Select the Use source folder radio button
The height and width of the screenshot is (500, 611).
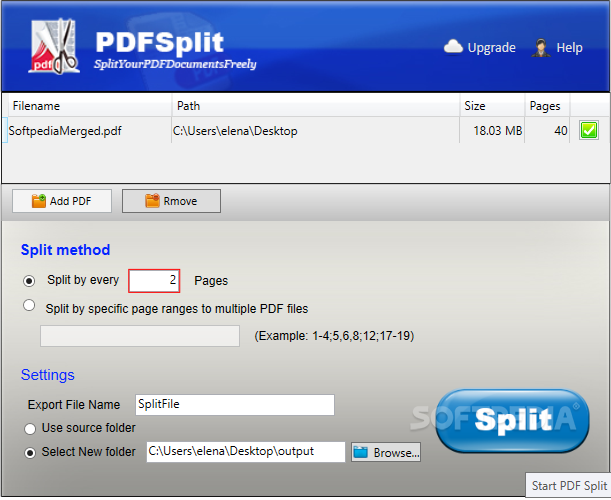[30, 429]
